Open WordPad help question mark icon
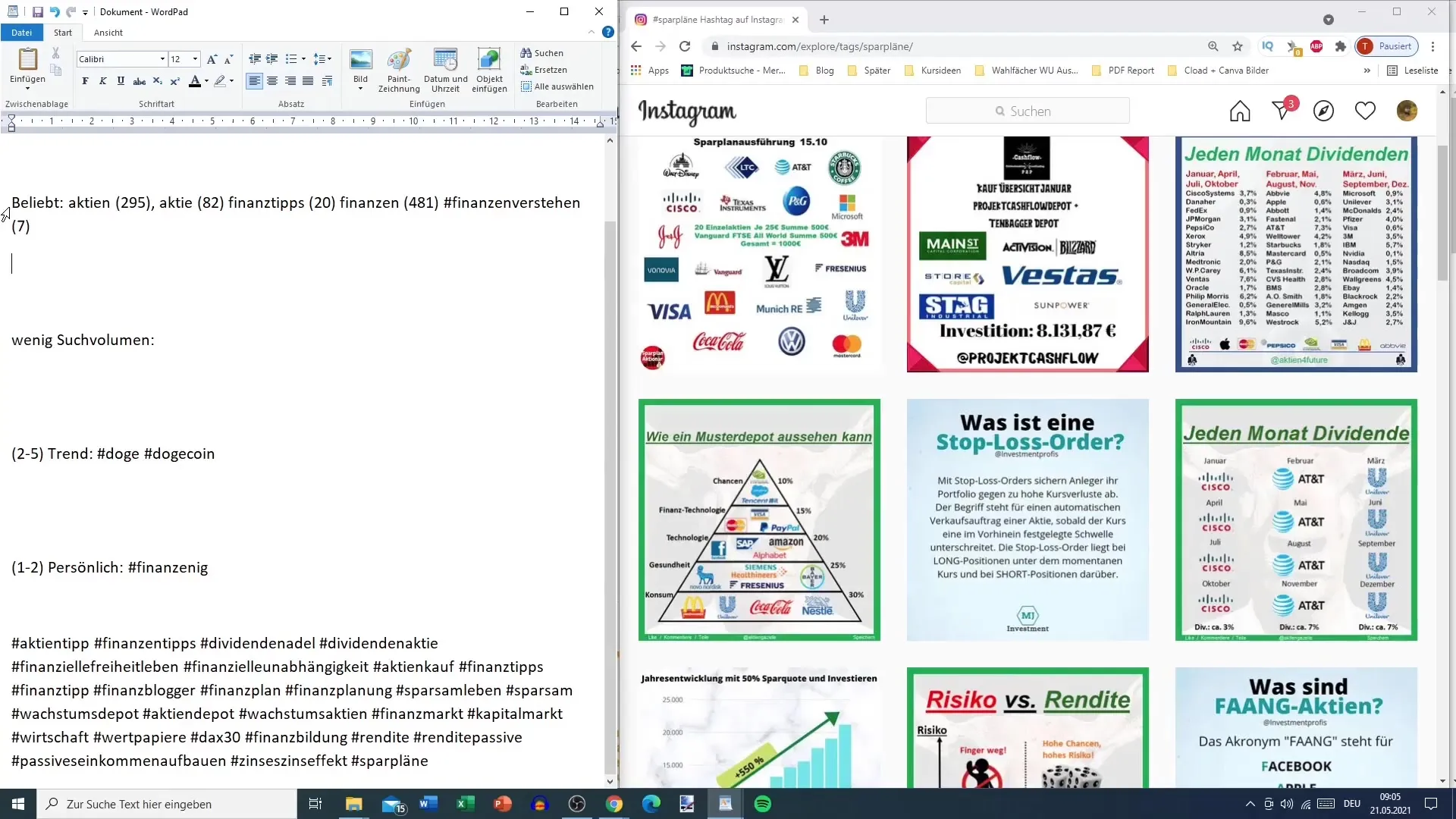 [x=607, y=33]
